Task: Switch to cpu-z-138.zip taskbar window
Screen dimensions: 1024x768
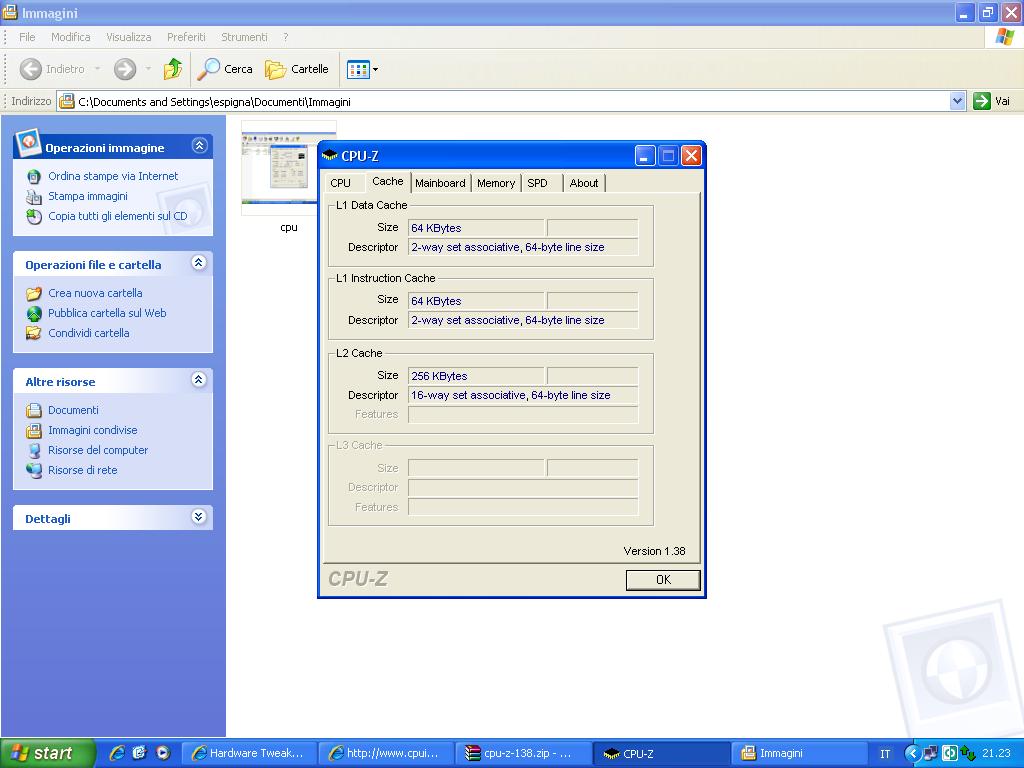Action: [524, 754]
